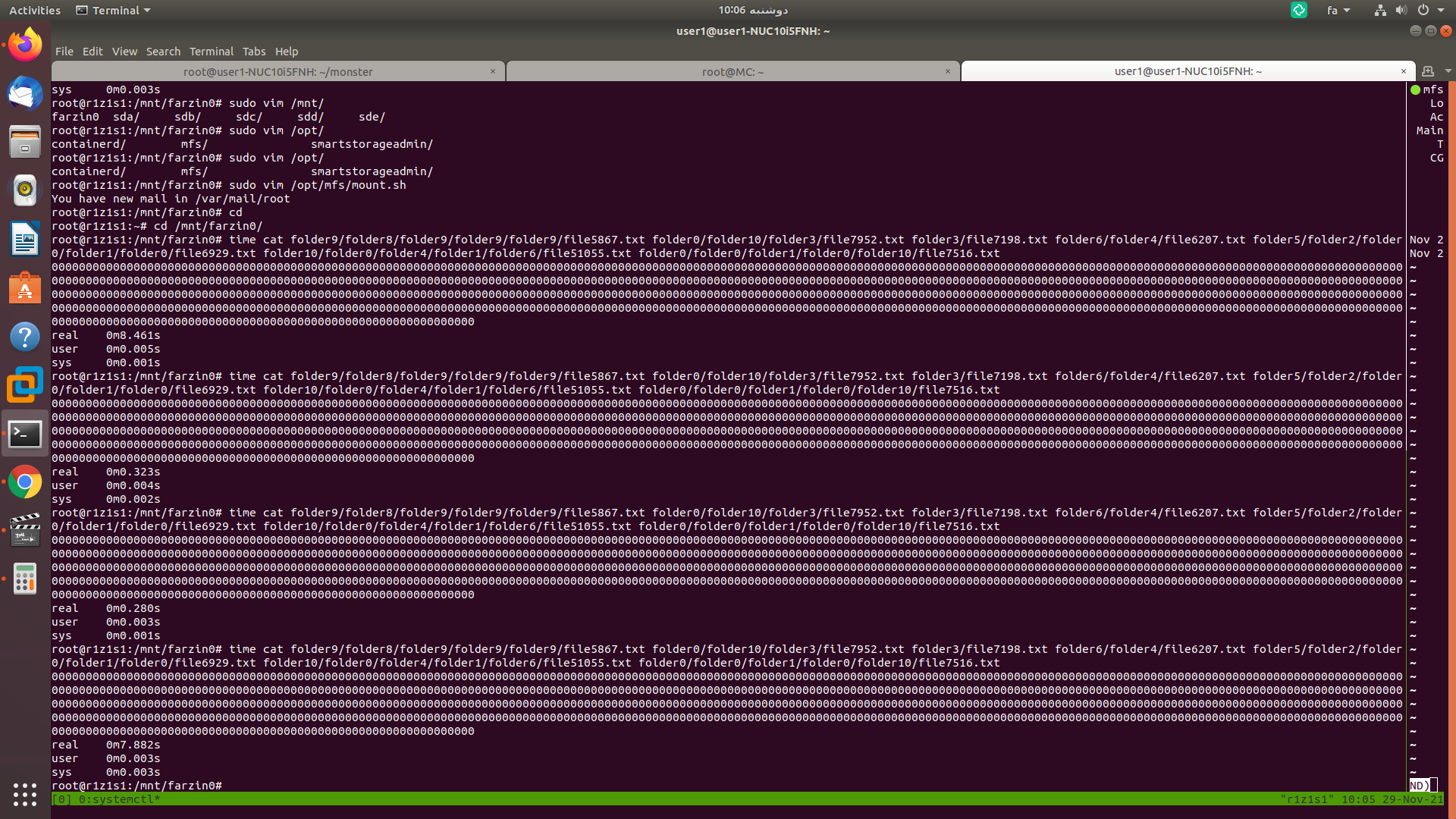The width and height of the screenshot is (1456, 819).
Task: Open the Calculator dock icon
Action: tap(25, 579)
